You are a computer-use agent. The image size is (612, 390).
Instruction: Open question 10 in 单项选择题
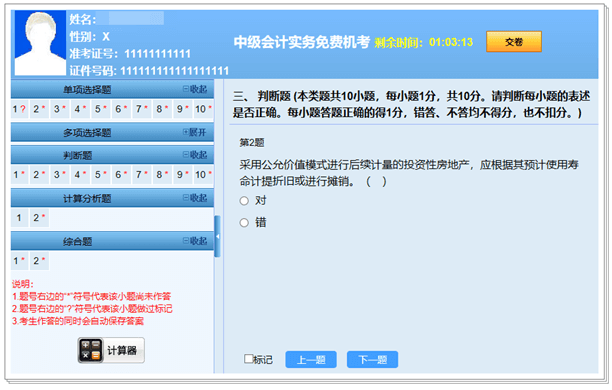[203, 109]
